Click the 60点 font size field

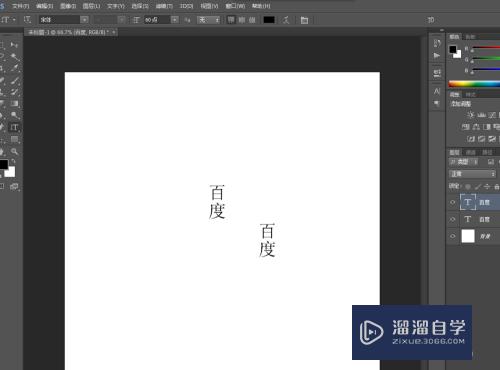157,20
